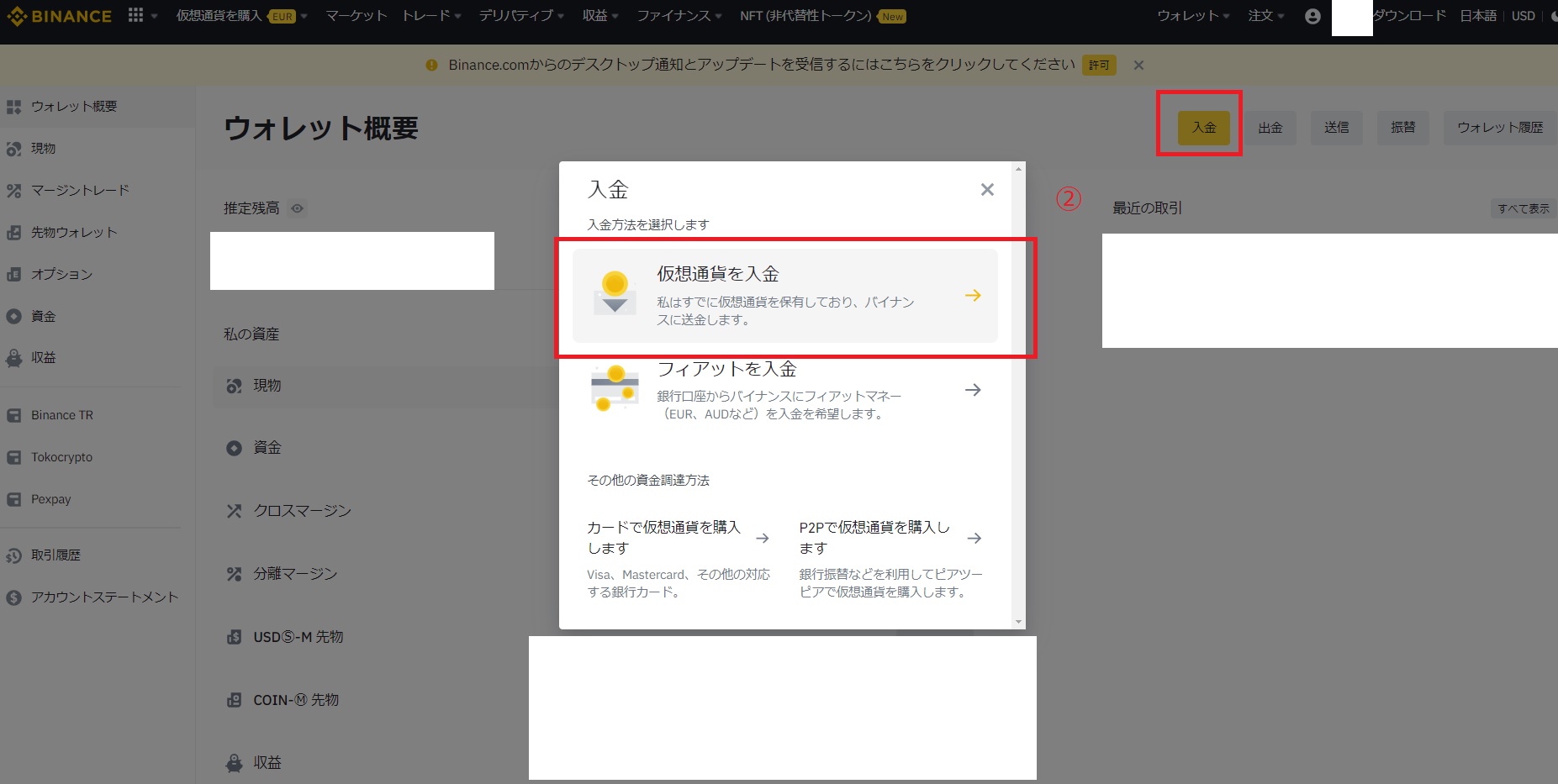Click 現物 sidebar icon in left menu
Screen dimensions: 1558x784
click(13, 149)
